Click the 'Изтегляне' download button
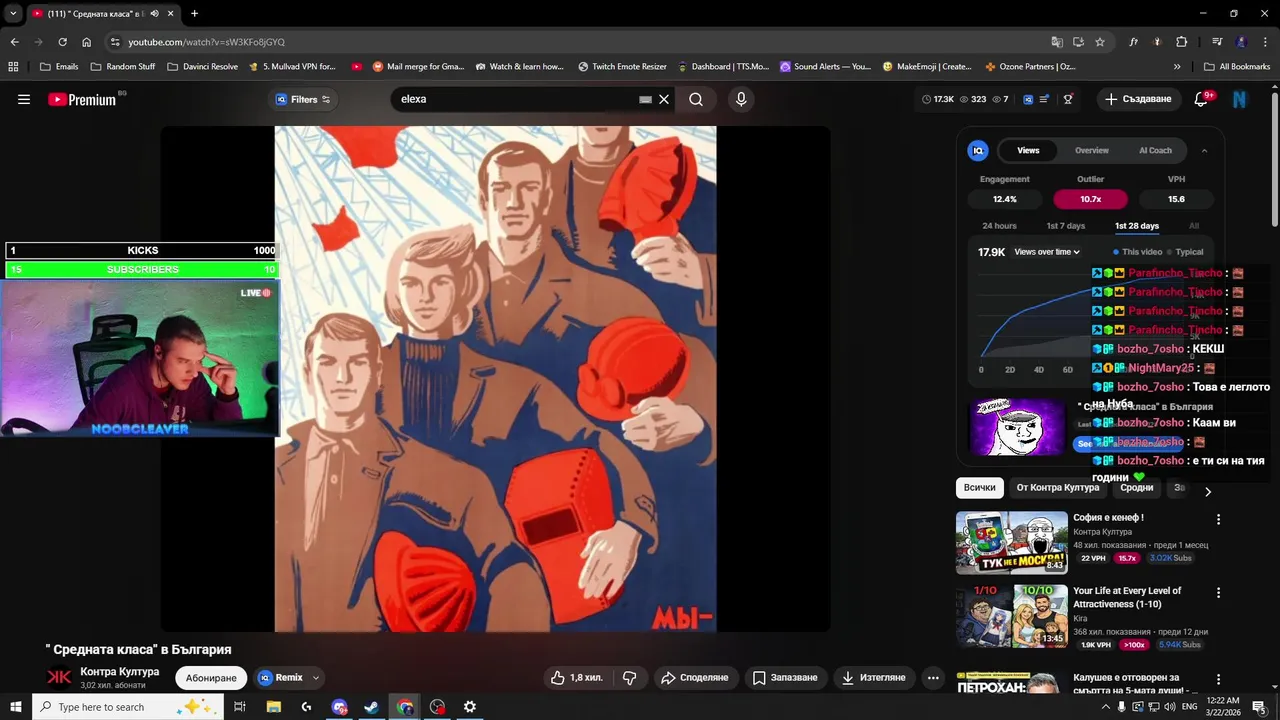Viewport: 1280px width, 720px height. coord(873,677)
